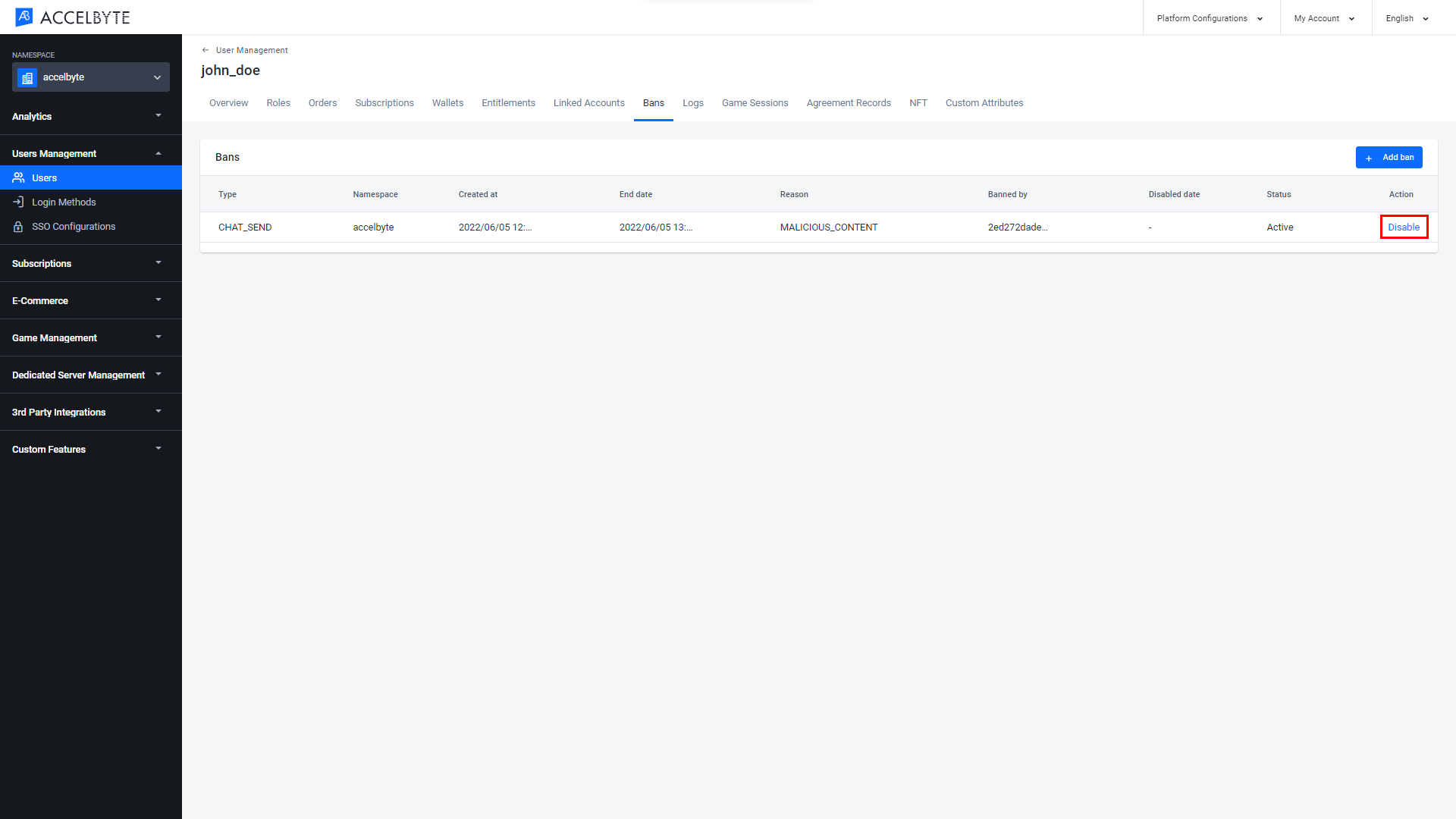The height and width of the screenshot is (819, 1456).
Task: Click the CHAT_SEND ban type link
Action: click(x=245, y=227)
